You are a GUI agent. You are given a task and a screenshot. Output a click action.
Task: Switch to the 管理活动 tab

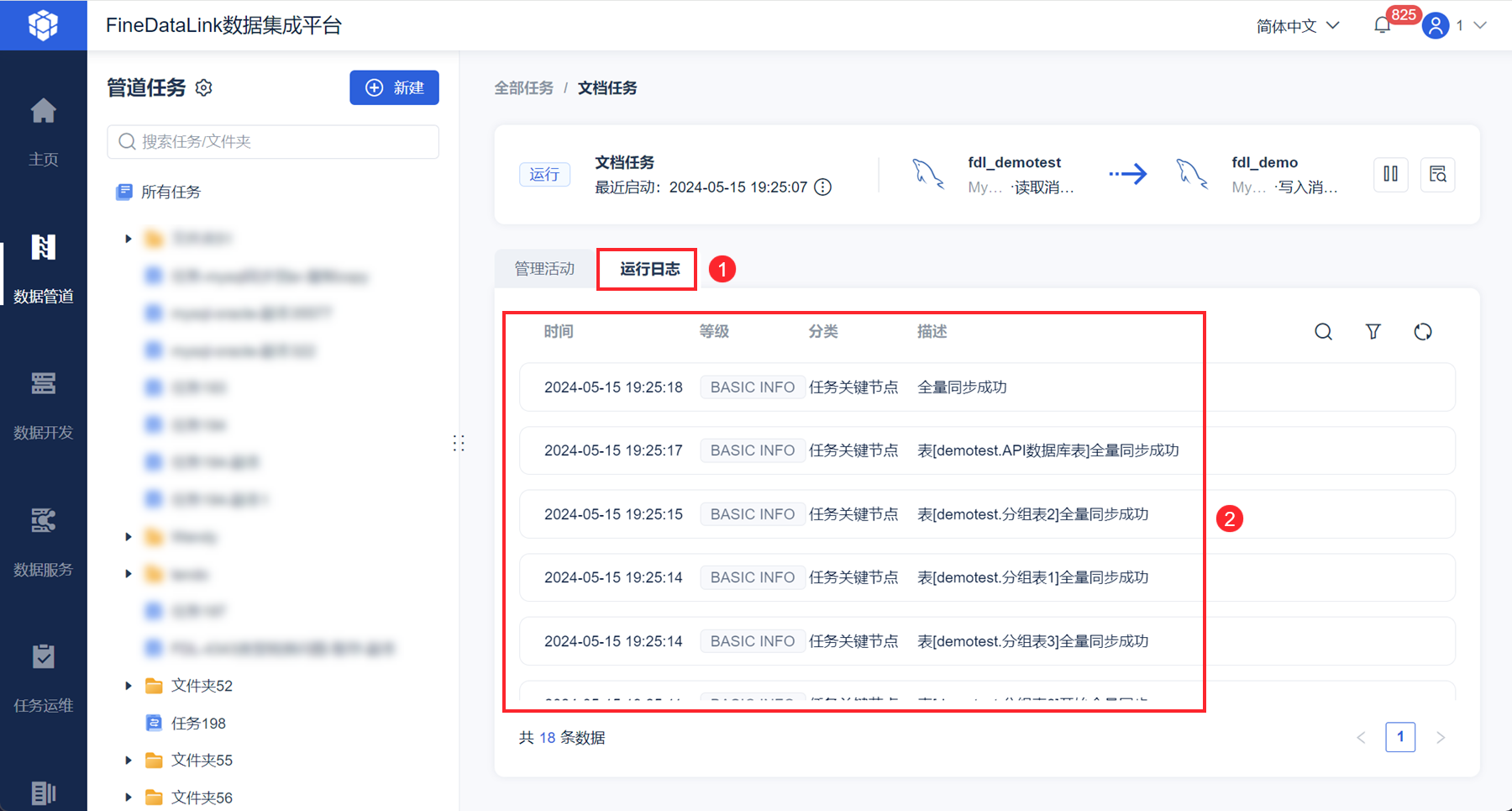click(544, 269)
